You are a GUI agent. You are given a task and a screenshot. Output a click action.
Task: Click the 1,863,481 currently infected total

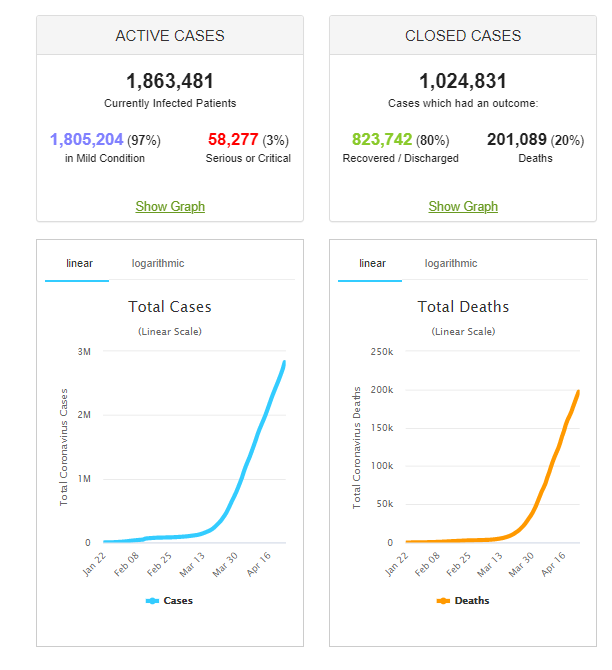pyautogui.click(x=170, y=81)
